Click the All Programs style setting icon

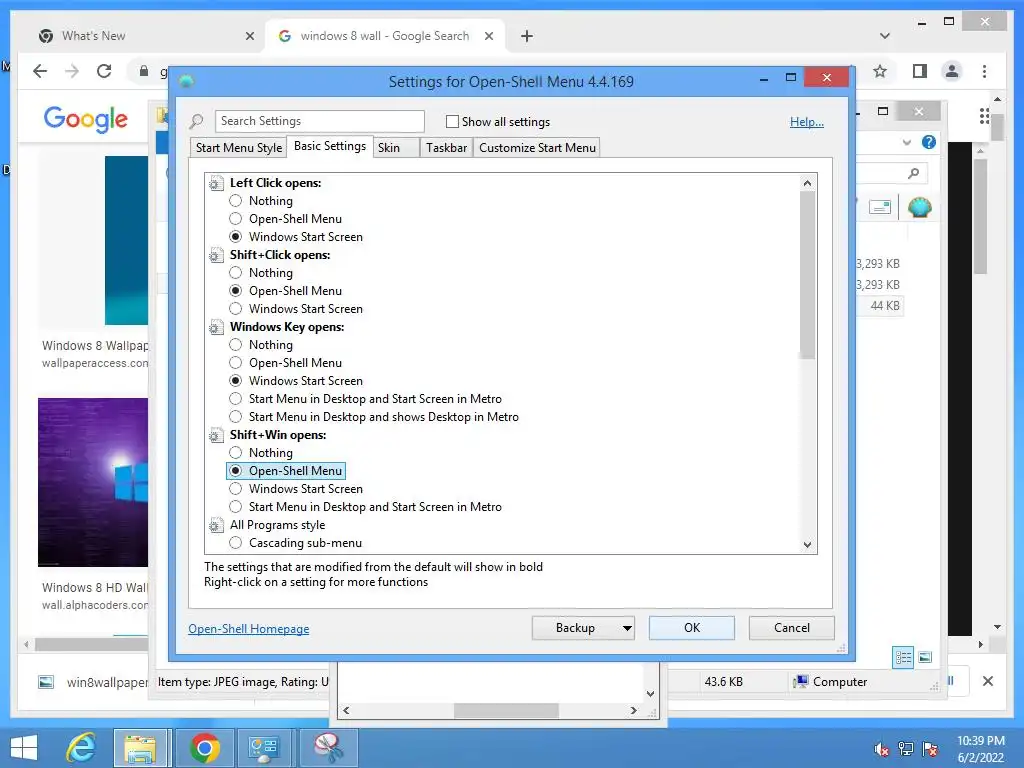tap(216, 525)
